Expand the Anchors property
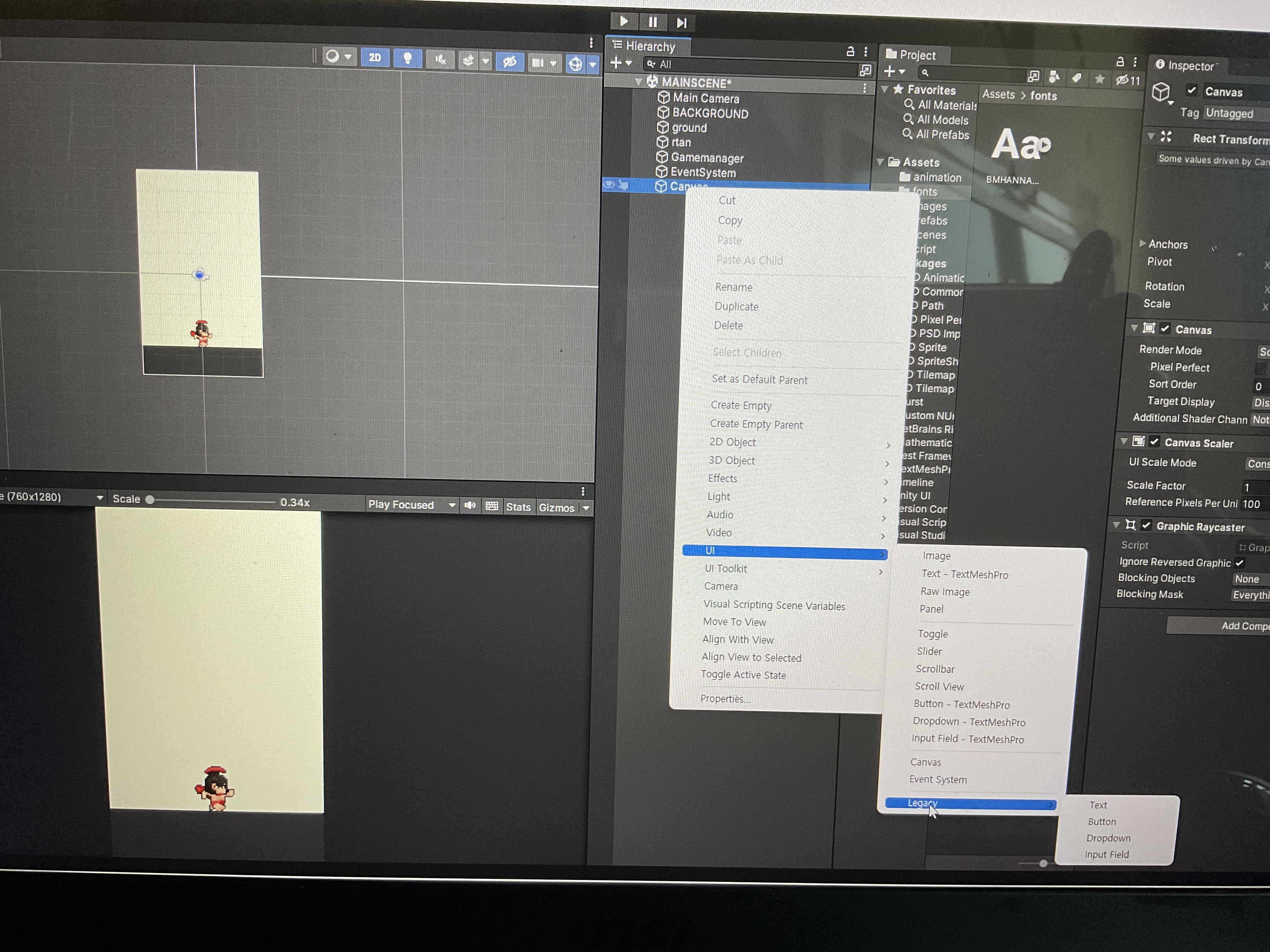 tap(1142, 243)
